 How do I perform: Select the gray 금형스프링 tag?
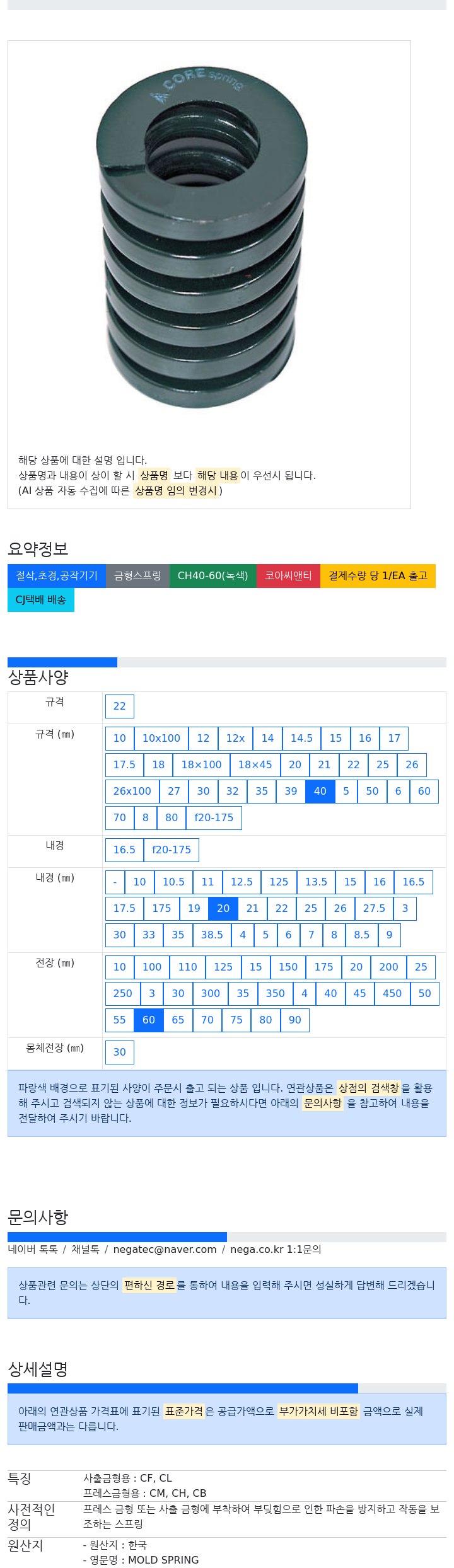point(137,575)
